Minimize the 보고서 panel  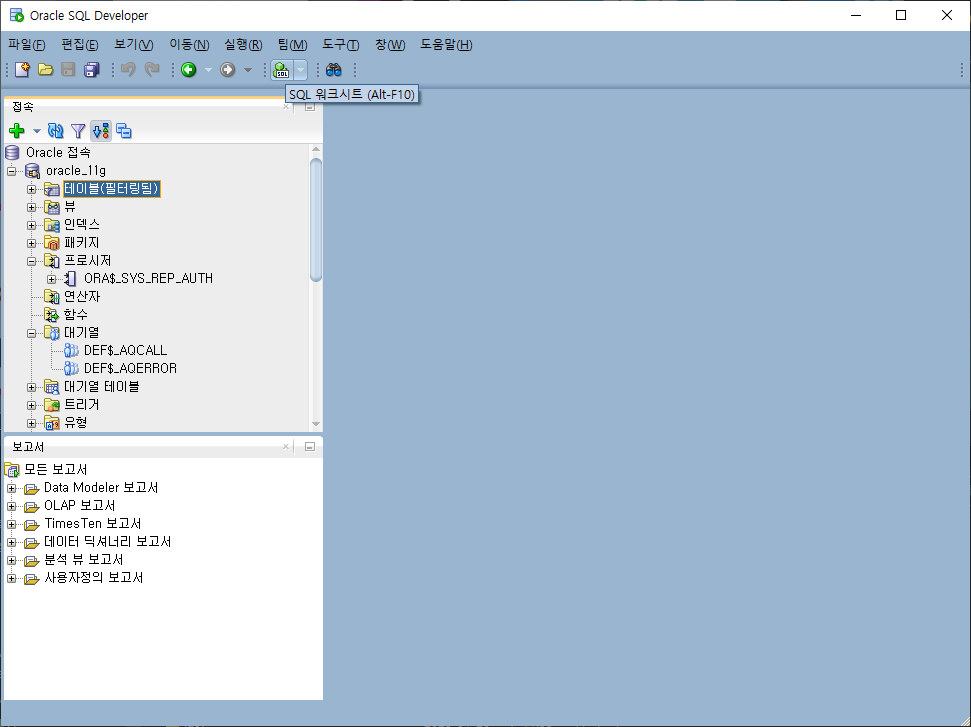point(310,446)
